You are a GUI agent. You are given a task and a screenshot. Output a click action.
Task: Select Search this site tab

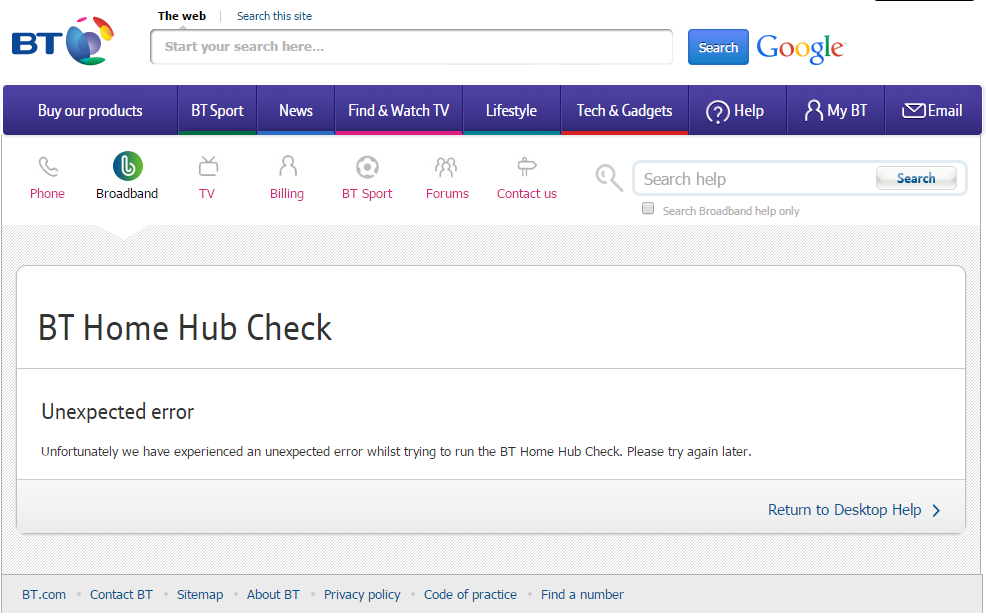[x=274, y=16]
